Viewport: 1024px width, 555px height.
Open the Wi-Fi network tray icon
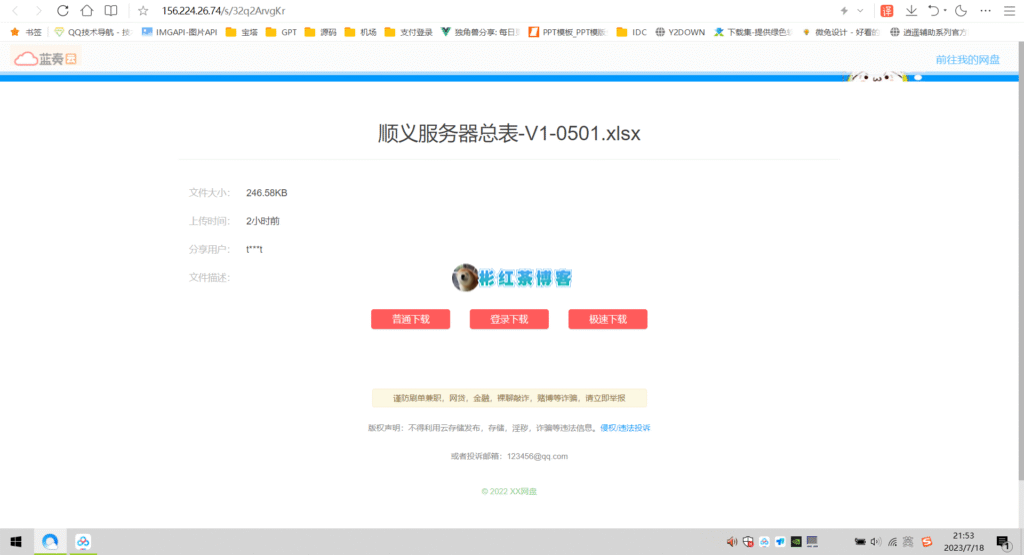[x=893, y=541]
